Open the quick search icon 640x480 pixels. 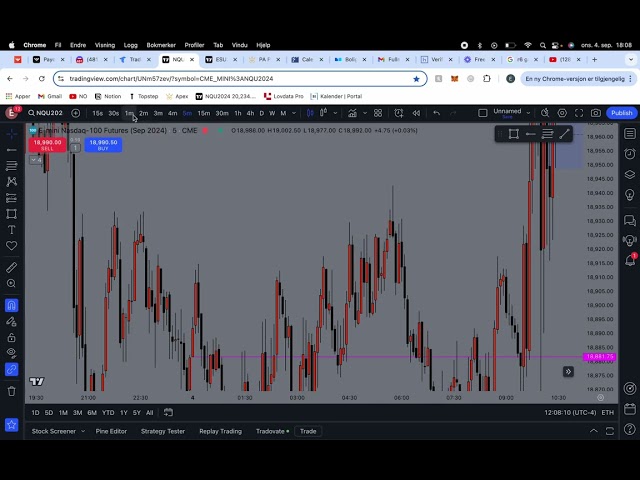coord(545,113)
